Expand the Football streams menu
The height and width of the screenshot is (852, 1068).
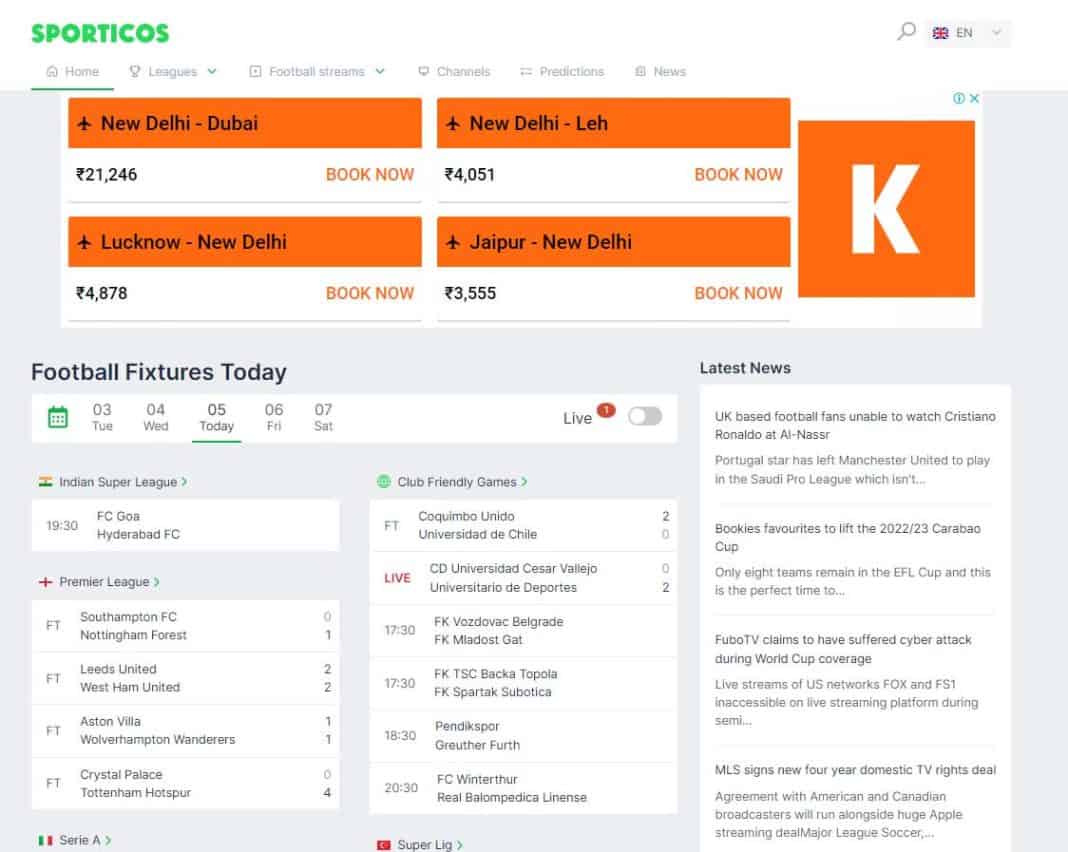pos(316,71)
